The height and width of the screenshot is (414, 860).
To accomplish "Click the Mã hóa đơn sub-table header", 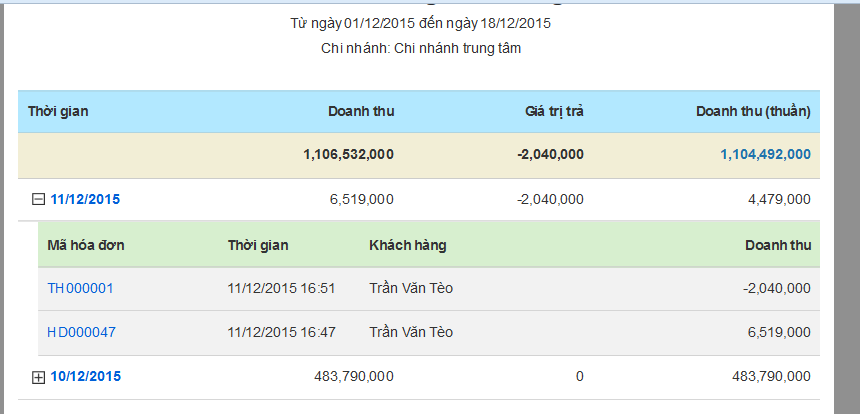I will coord(86,245).
